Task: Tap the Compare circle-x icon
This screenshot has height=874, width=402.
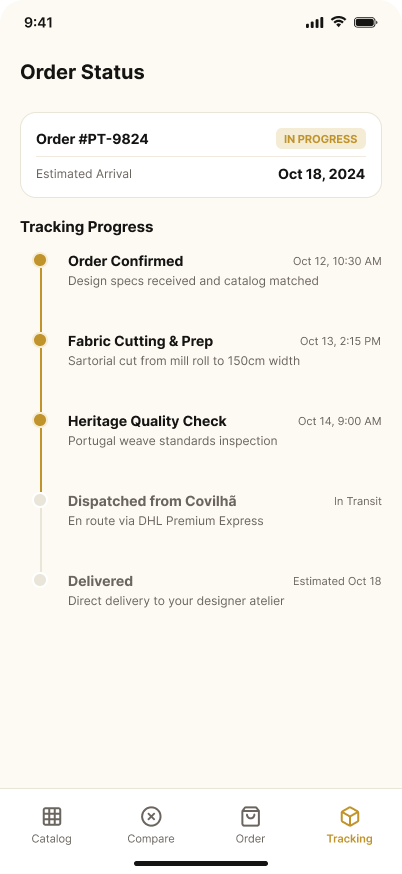Action: tap(151, 817)
